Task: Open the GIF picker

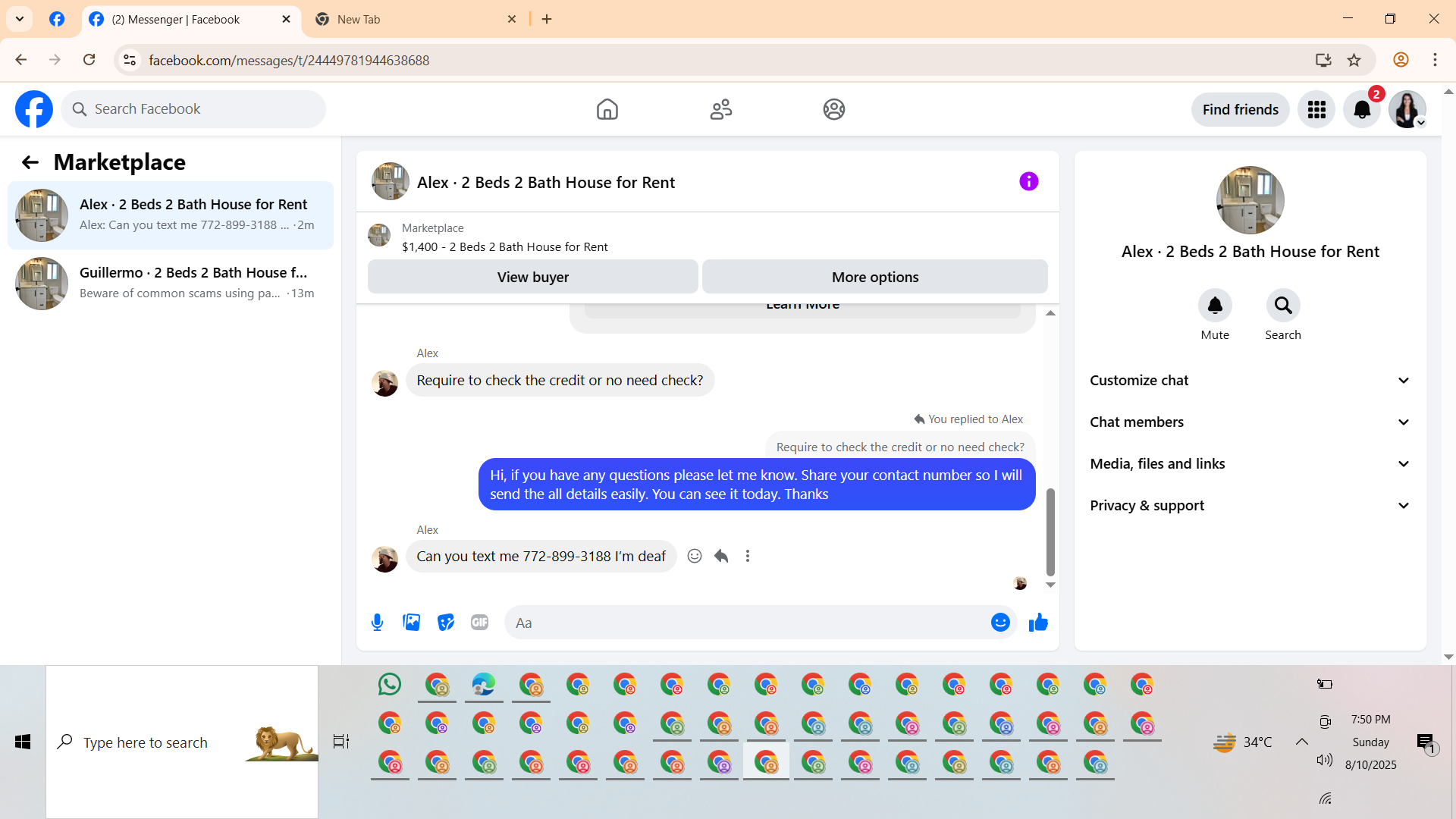Action: pos(479,623)
